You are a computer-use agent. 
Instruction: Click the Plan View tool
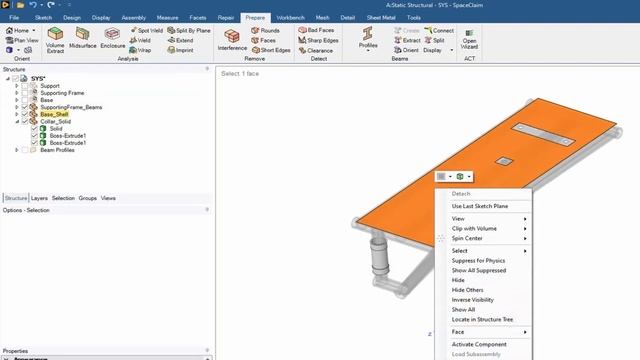[22, 40]
